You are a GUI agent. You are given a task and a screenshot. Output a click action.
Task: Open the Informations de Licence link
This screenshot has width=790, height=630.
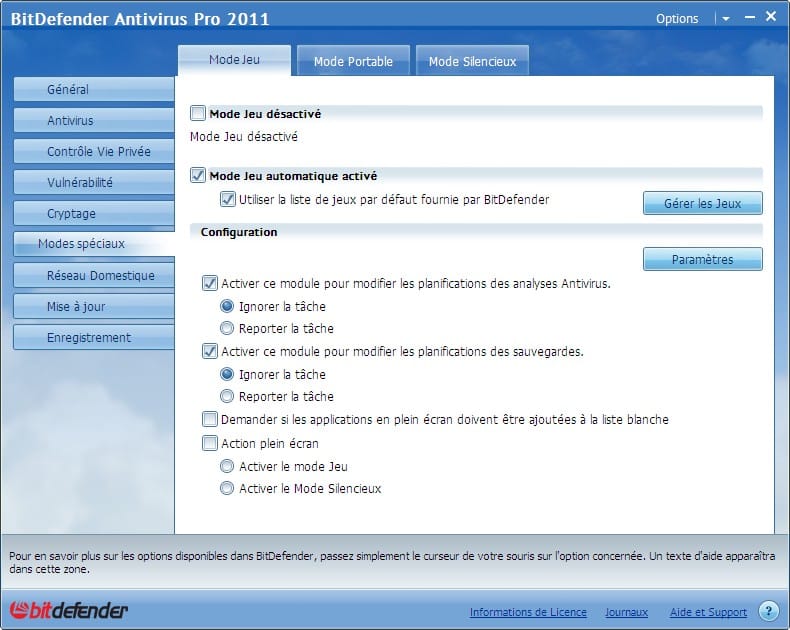(x=528, y=612)
